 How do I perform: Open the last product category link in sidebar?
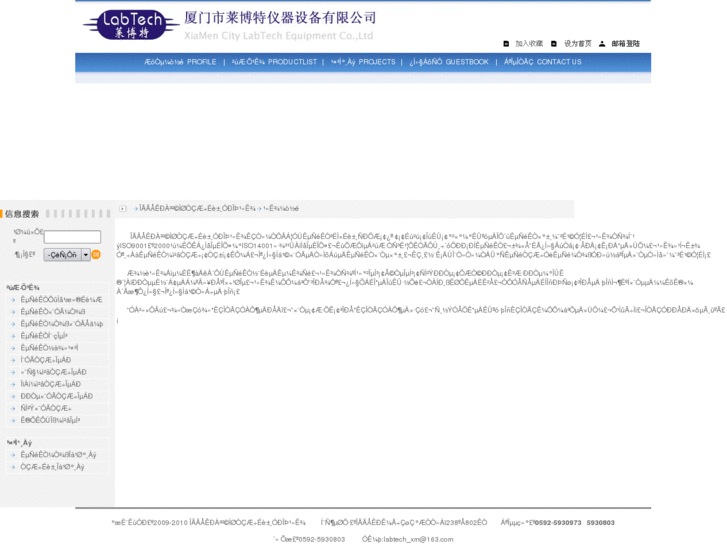50,420
